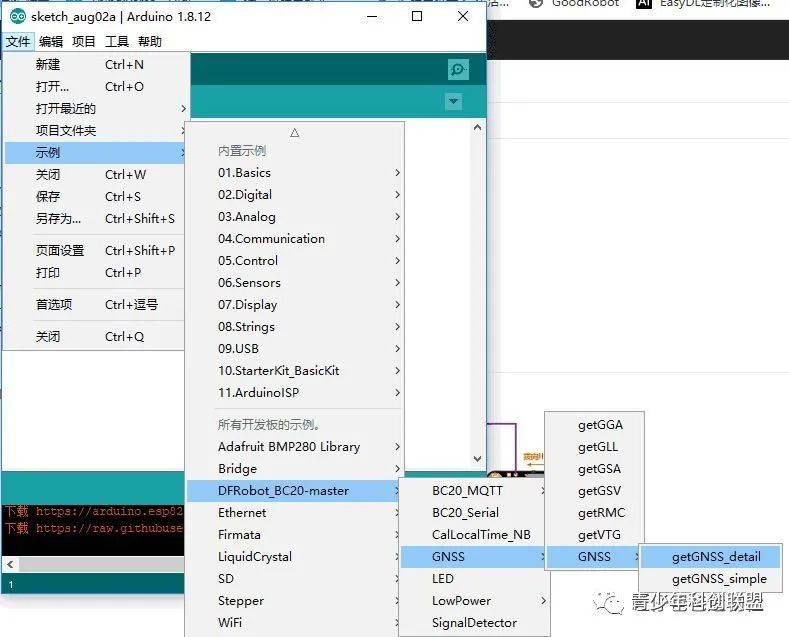789x637 pixels.
Task: Select GNSS entry under DFRobot_BC20-master
Action: pyautogui.click(x=475, y=557)
